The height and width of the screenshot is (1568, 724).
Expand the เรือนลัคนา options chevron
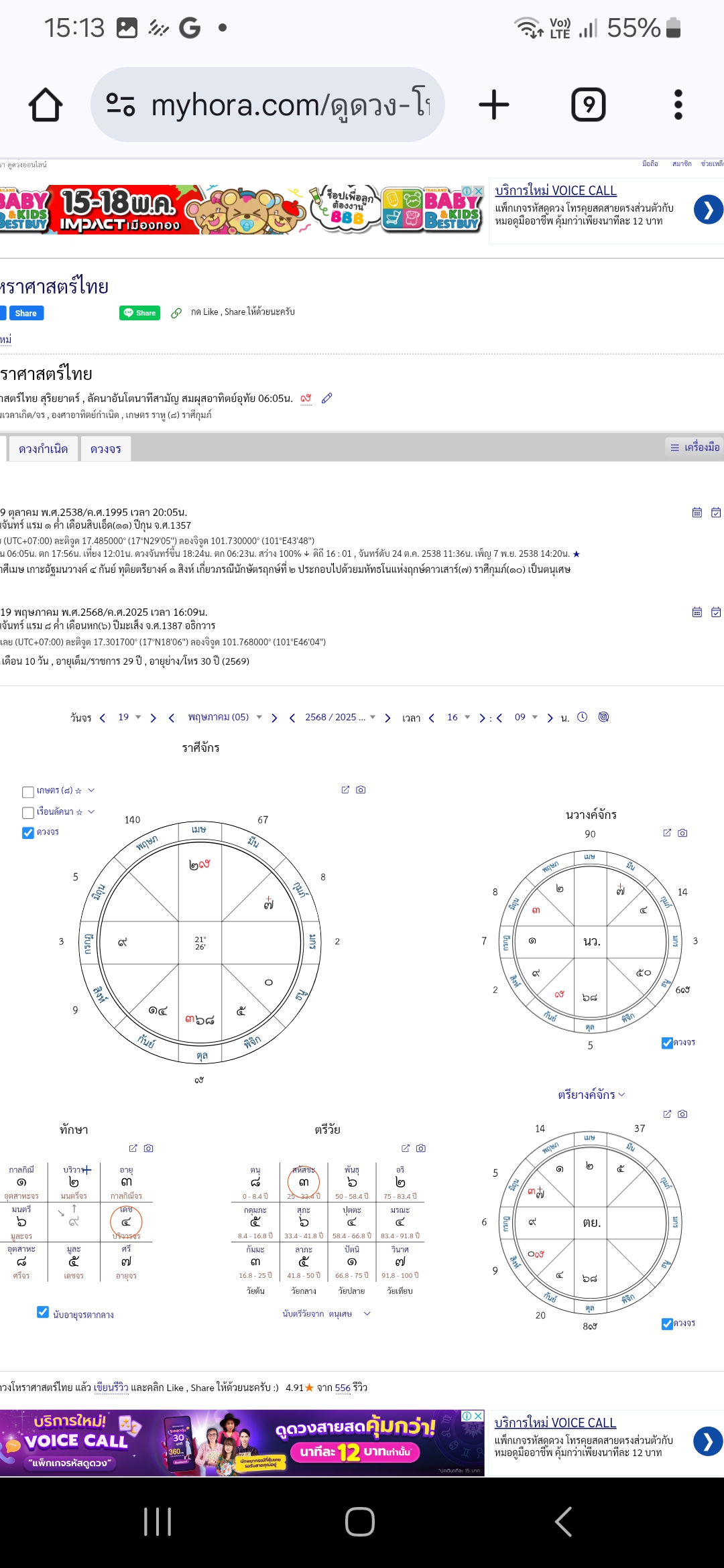[x=91, y=811]
